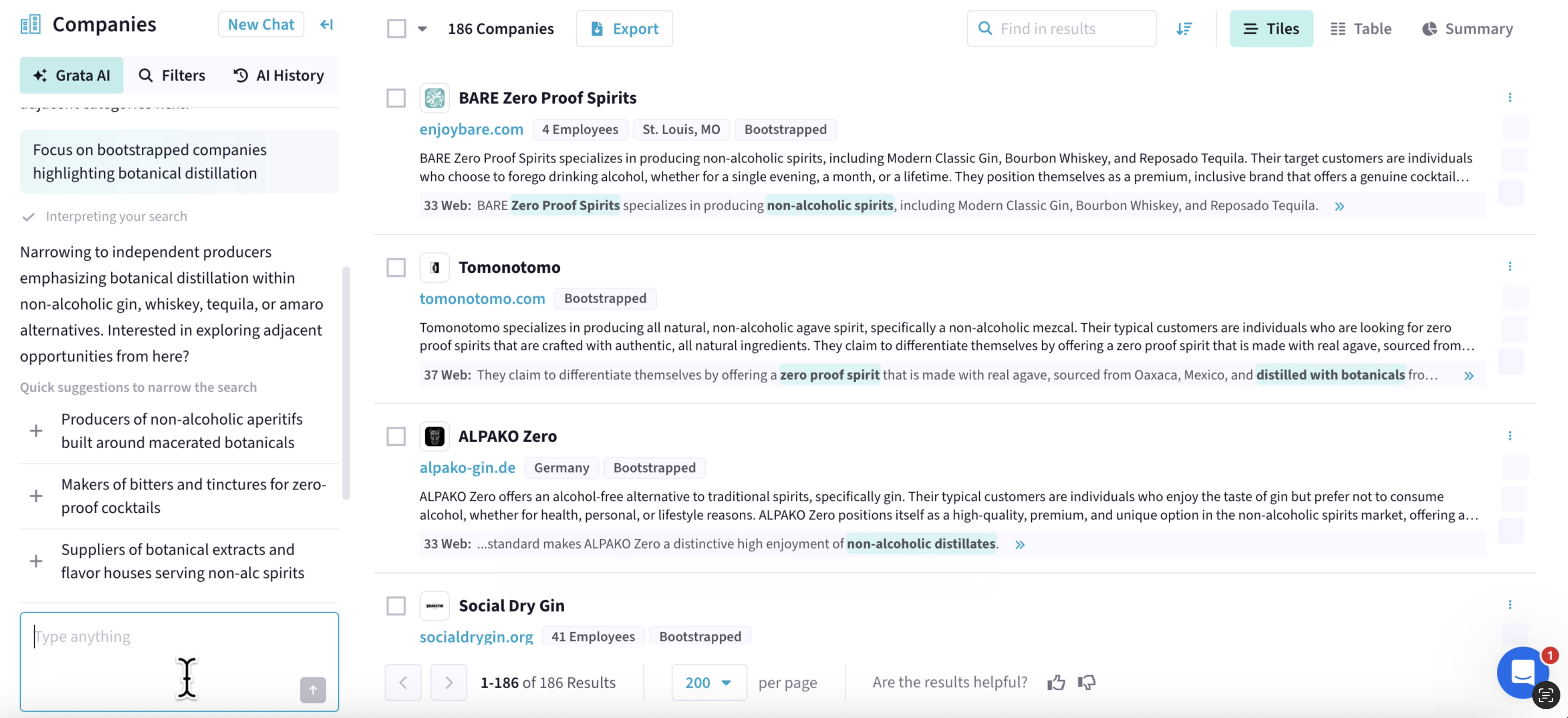This screenshot has width=1568, height=718.
Task: Click the sort results icon
Action: (1184, 28)
